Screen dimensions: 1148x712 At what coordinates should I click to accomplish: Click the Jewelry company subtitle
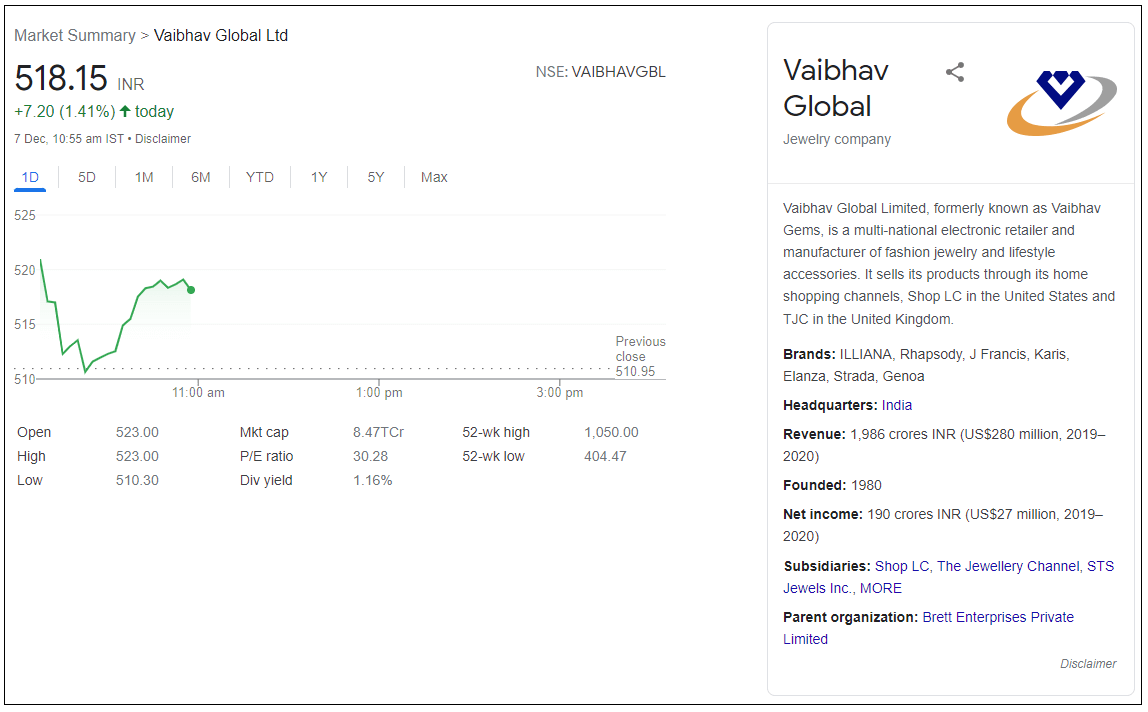click(x=837, y=139)
